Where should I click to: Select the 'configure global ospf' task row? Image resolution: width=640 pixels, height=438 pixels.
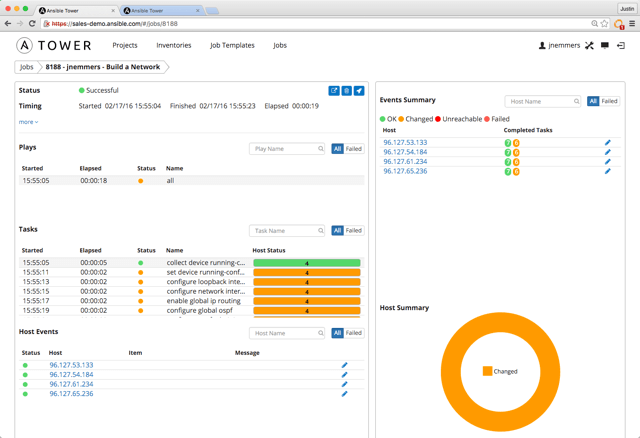(x=191, y=311)
